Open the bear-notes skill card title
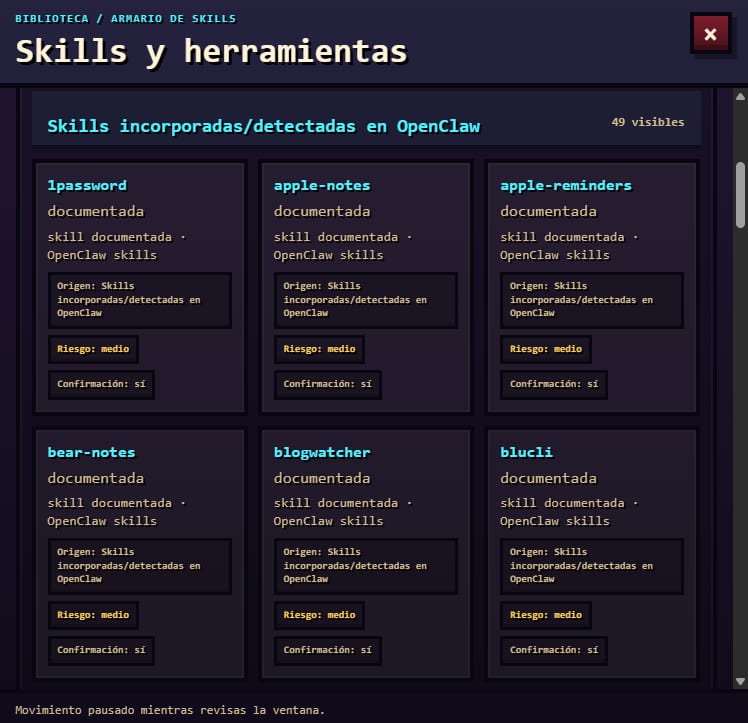This screenshot has height=723, width=748. point(91,452)
